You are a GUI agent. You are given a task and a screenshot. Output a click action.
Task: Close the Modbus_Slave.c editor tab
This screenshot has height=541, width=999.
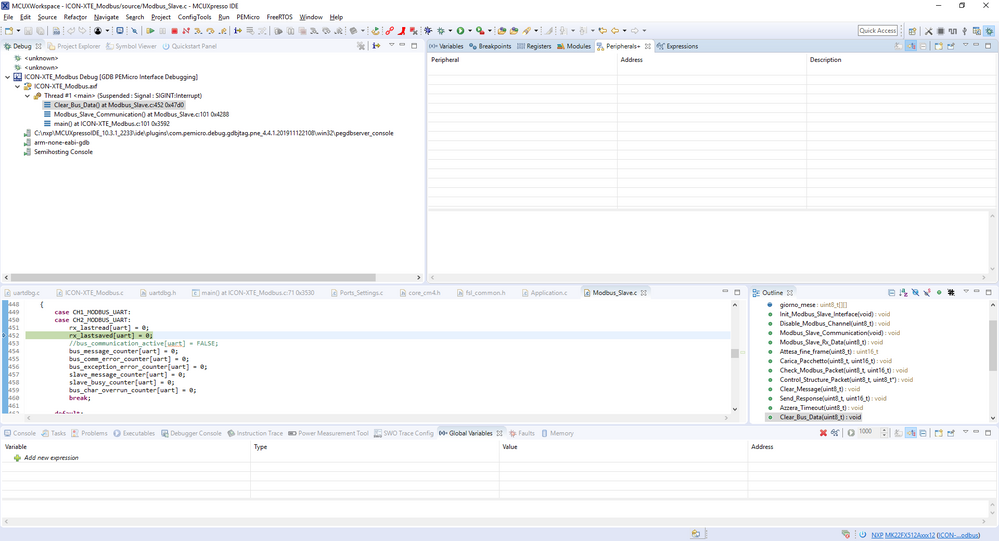point(644,292)
